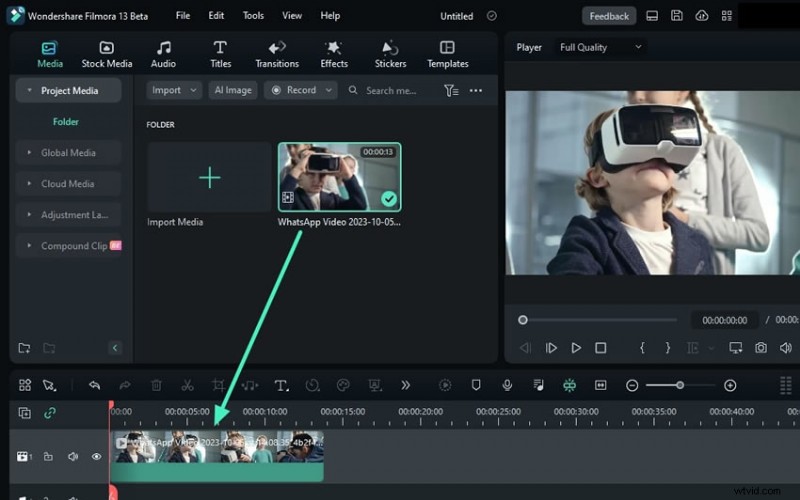Viewport: 800px width, 500px height.
Task: Click the marker shield icon
Action: tap(476, 385)
